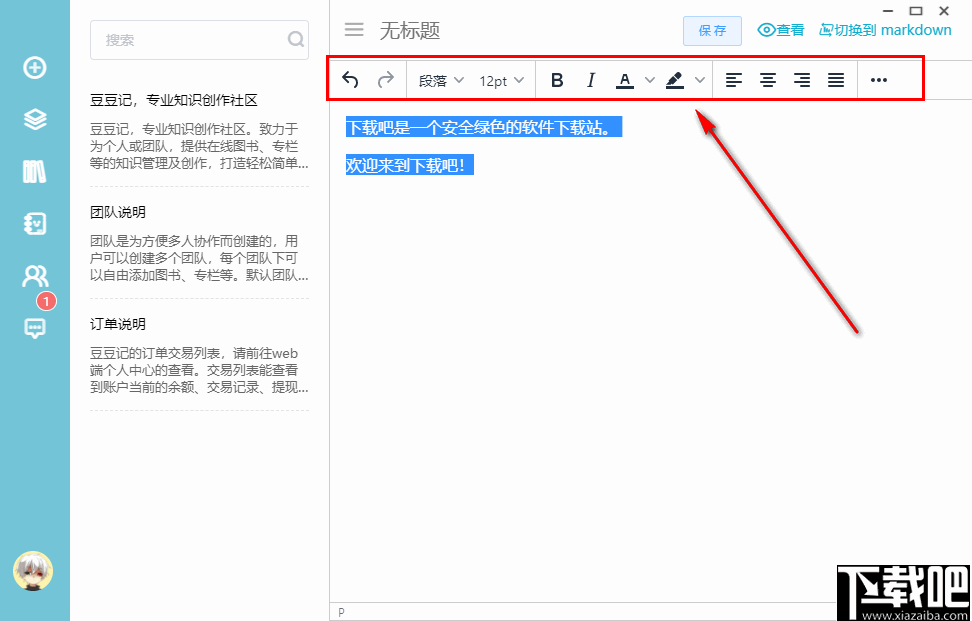
Task: Expand the 12pt font size dropdown
Action: (499, 80)
